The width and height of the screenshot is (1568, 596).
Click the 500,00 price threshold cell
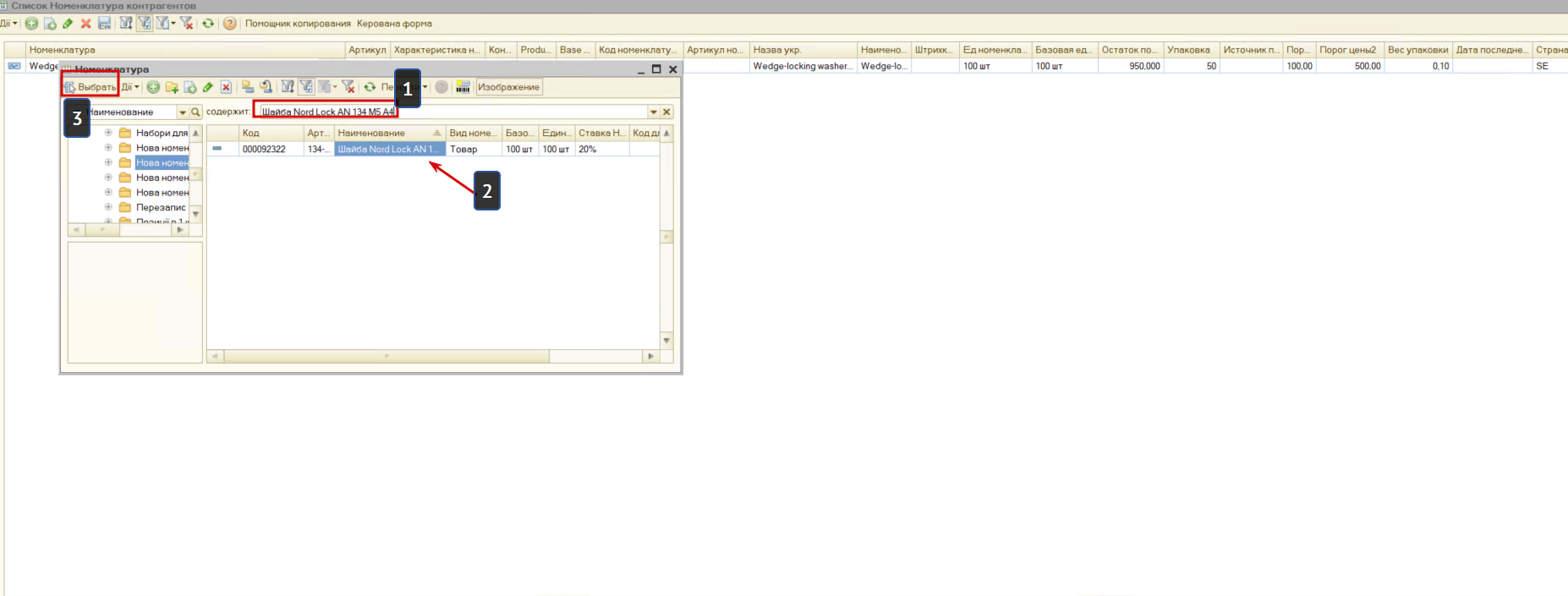pyautogui.click(x=1350, y=66)
